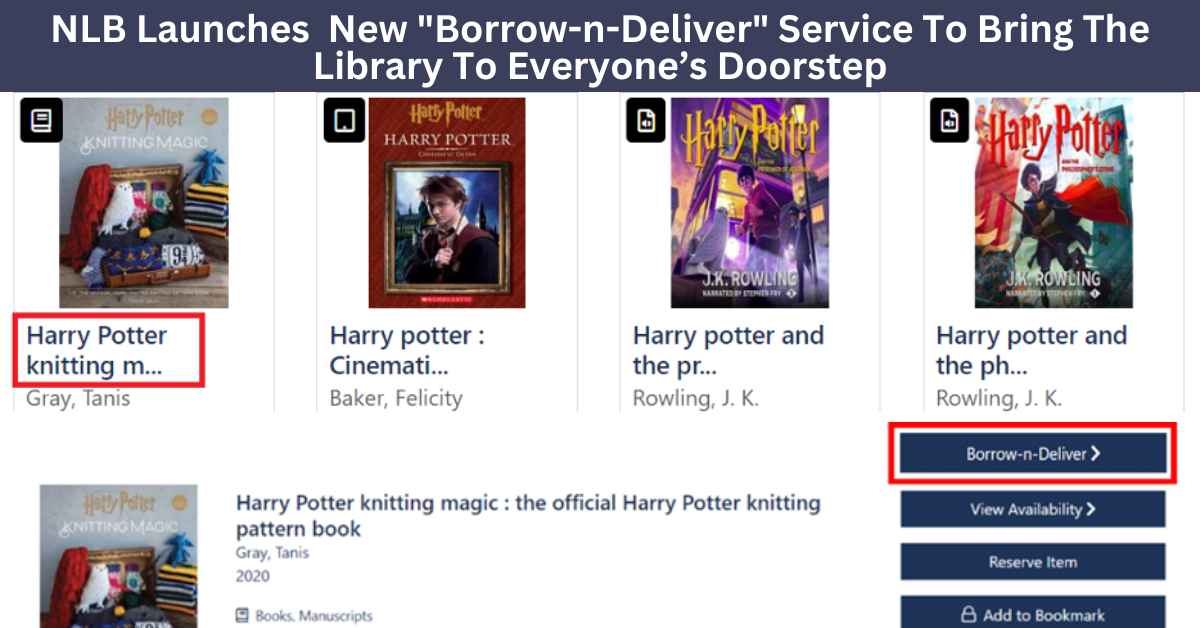Click the tablet eBook icon on Cinematic Guide
The height and width of the screenshot is (628, 1200).
(x=344, y=121)
